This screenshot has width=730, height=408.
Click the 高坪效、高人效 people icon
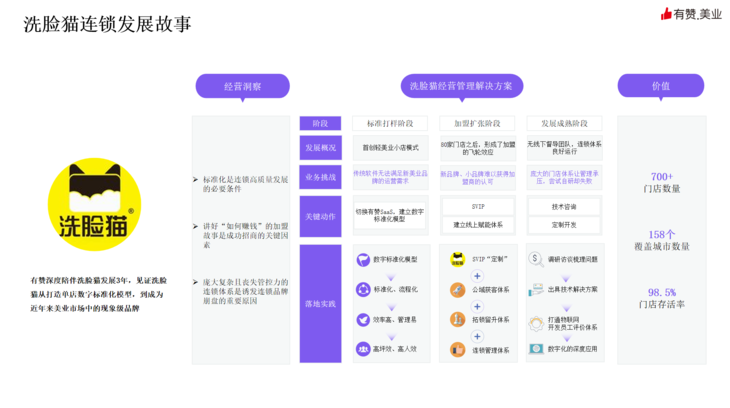tap(363, 350)
